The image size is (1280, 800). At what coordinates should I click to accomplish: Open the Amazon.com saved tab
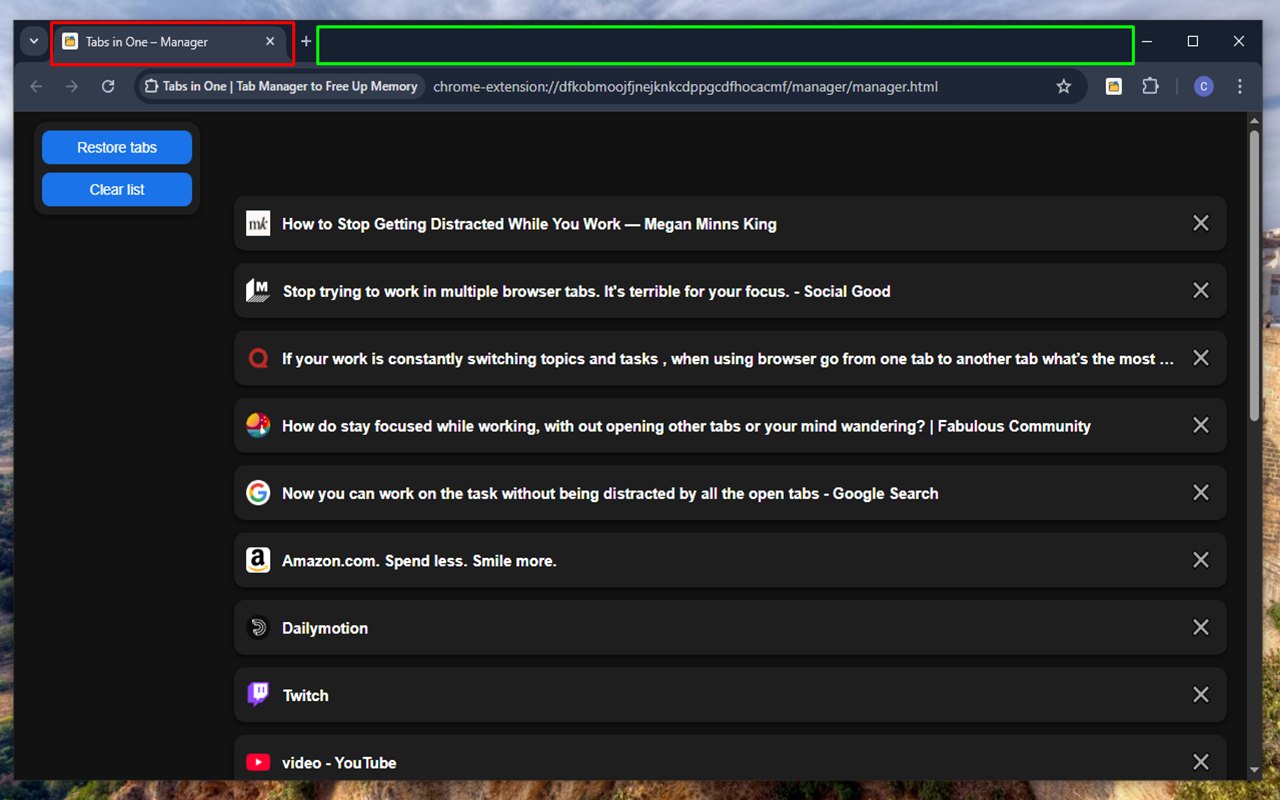419,561
